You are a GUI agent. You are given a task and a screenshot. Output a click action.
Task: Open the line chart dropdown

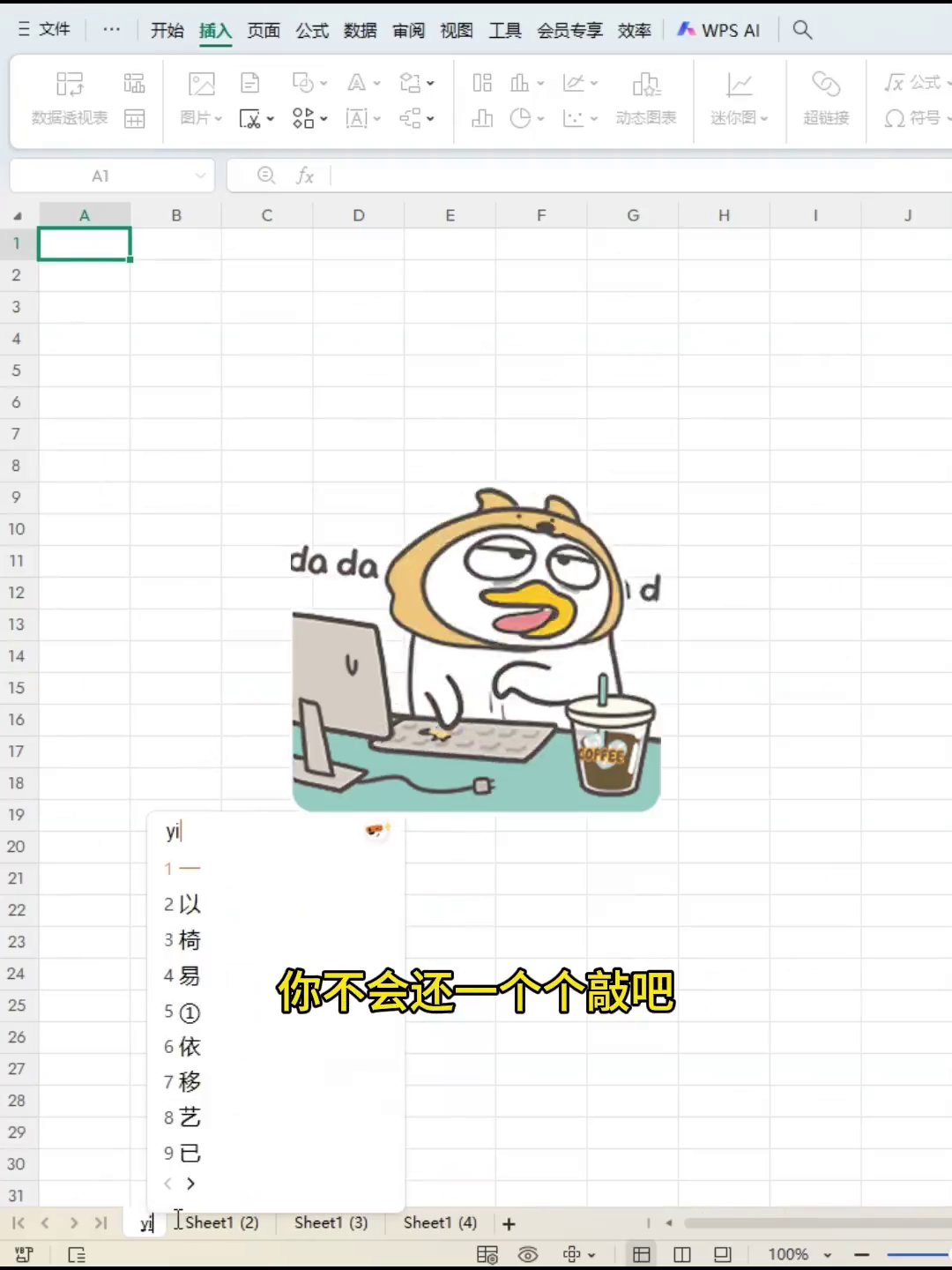(581, 84)
